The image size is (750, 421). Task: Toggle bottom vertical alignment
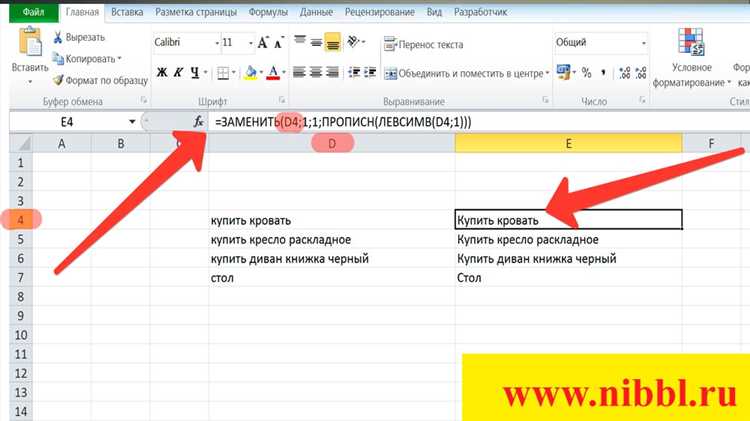[332, 42]
